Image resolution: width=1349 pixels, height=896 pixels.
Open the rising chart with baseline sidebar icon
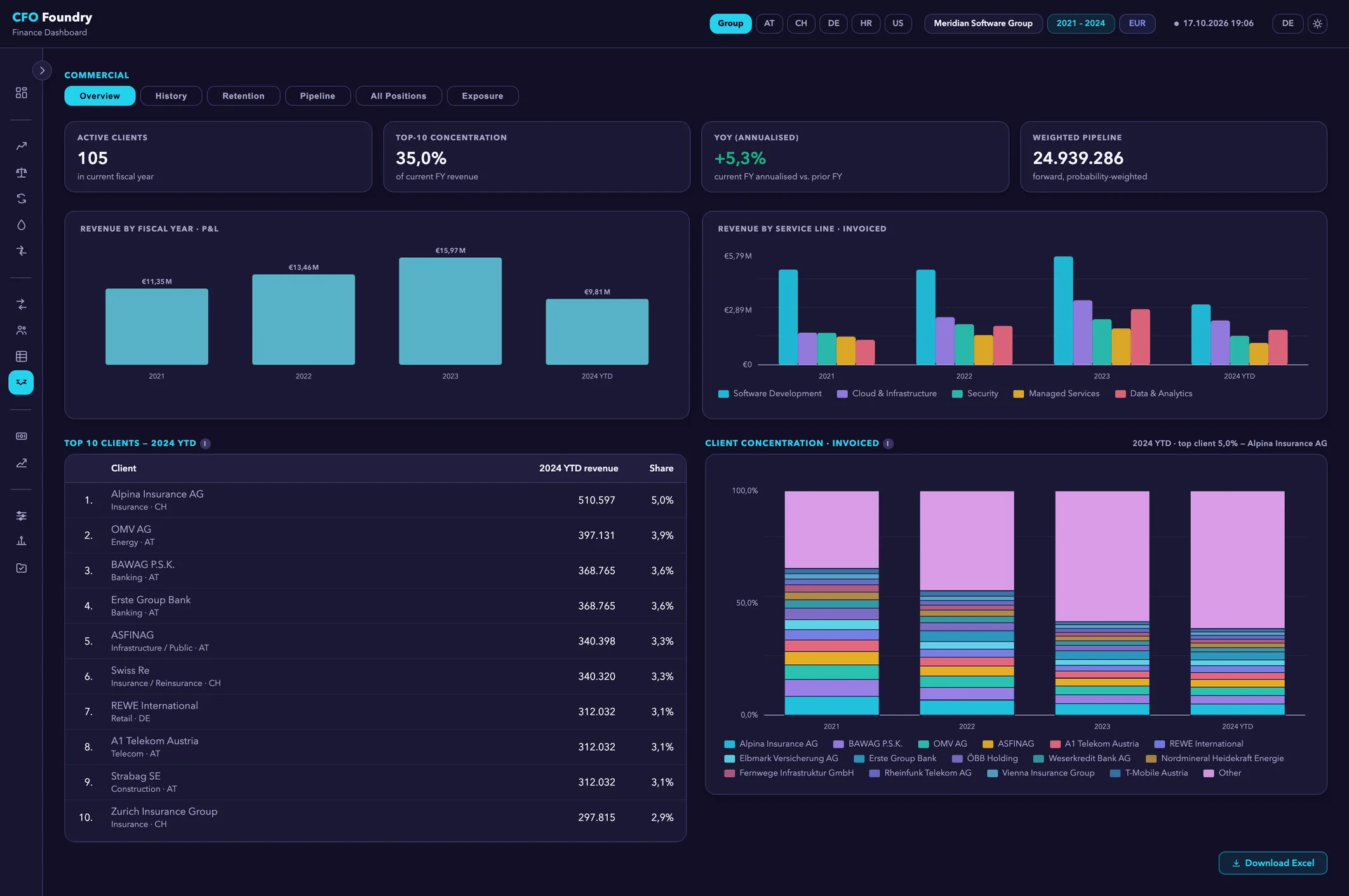[x=21, y=463]
